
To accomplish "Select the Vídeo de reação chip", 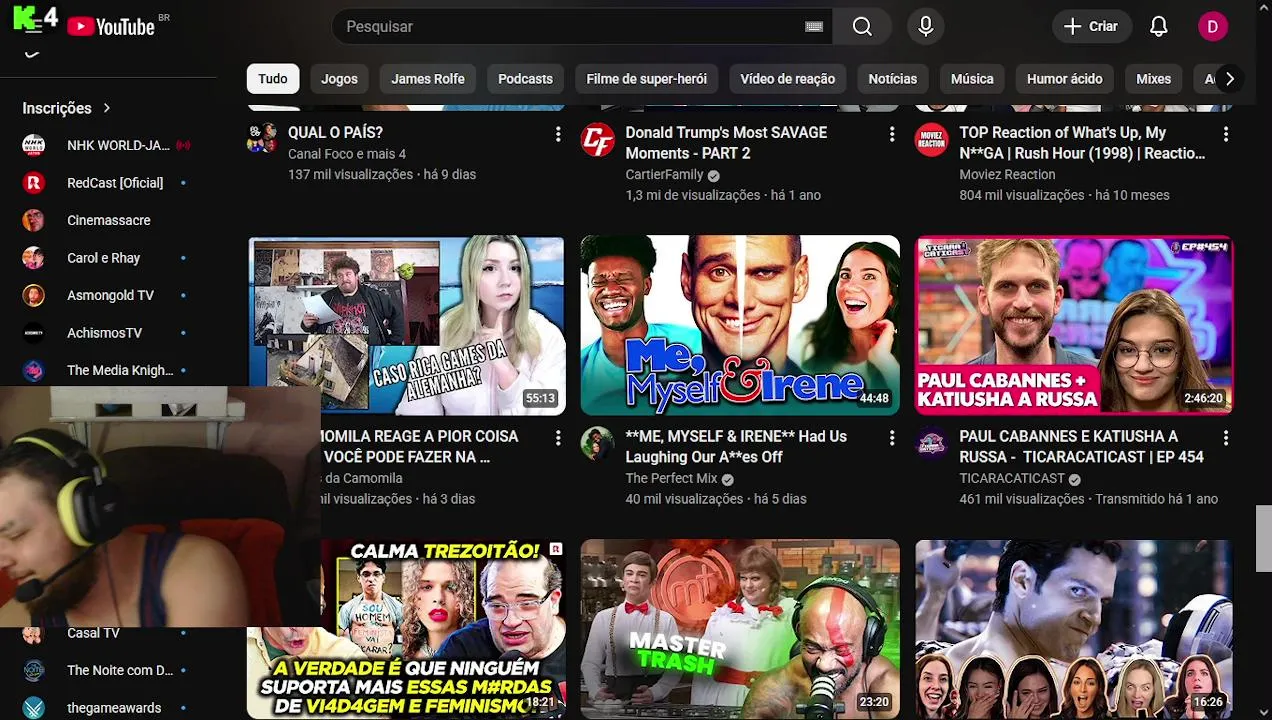I will tap(787, 79).
